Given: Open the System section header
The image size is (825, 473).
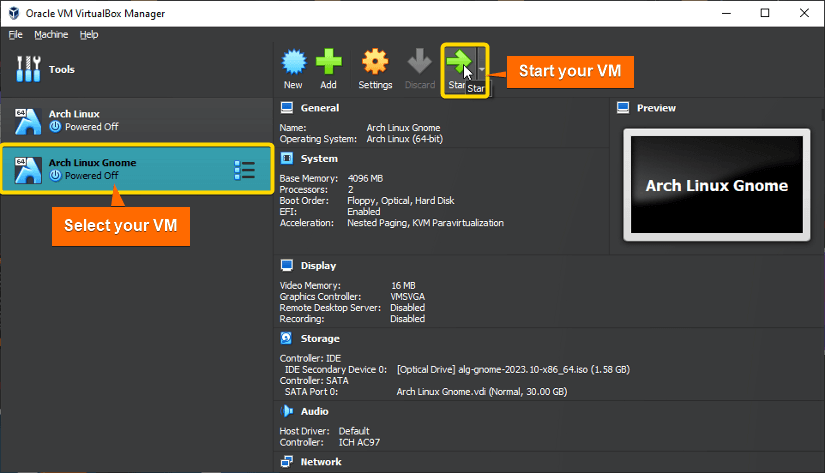Looking at the screenshot, I should click(319, 158).
